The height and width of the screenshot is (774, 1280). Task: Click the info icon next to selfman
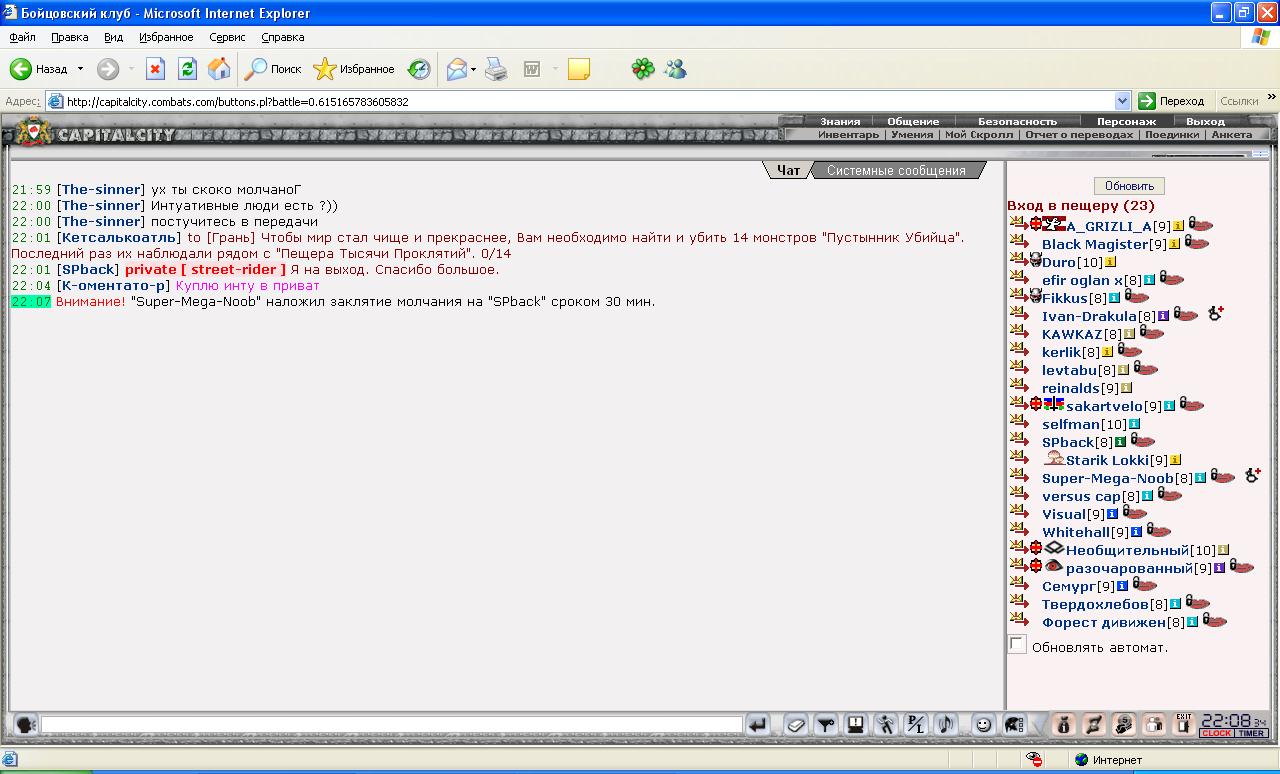click(1134, 424)
